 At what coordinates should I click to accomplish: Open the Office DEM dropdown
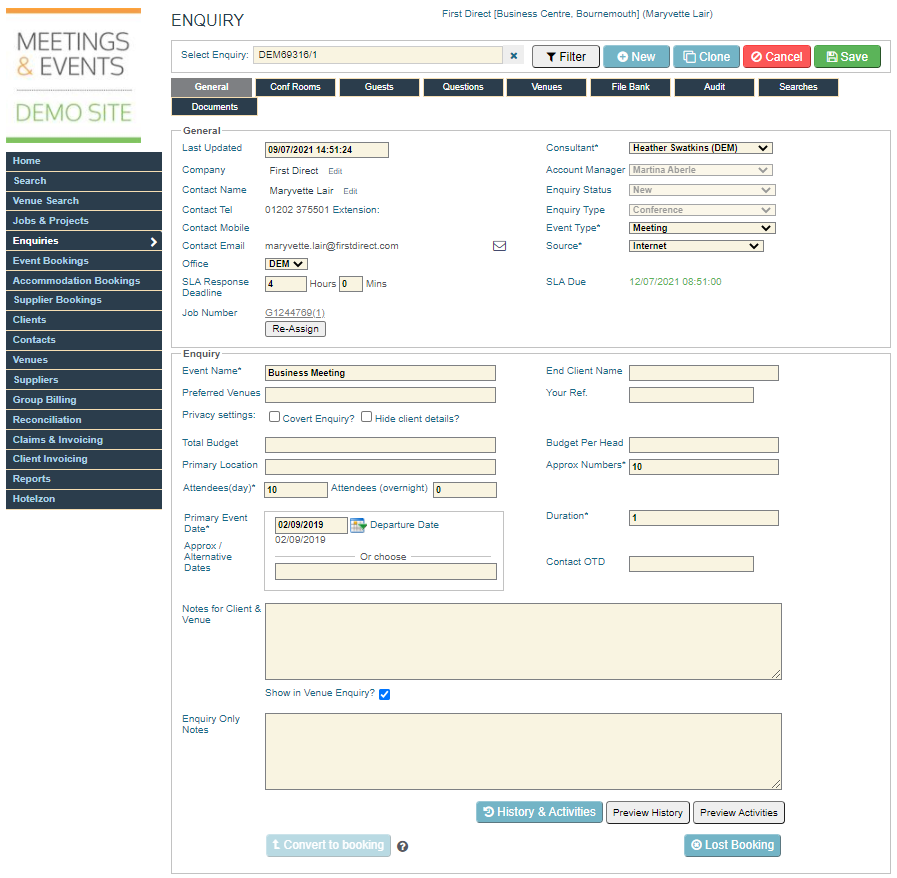286,264
